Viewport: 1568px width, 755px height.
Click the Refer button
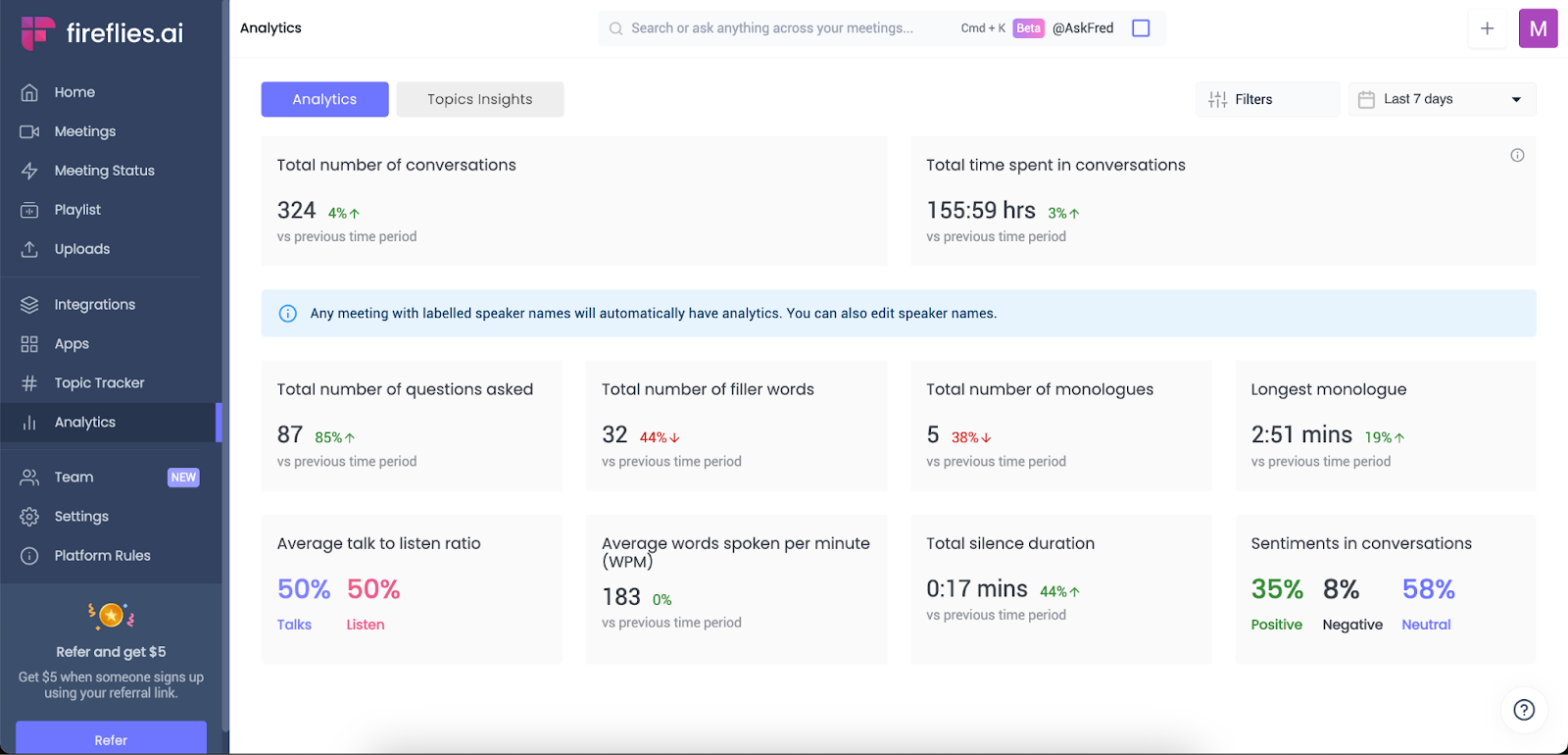[111, 739]
